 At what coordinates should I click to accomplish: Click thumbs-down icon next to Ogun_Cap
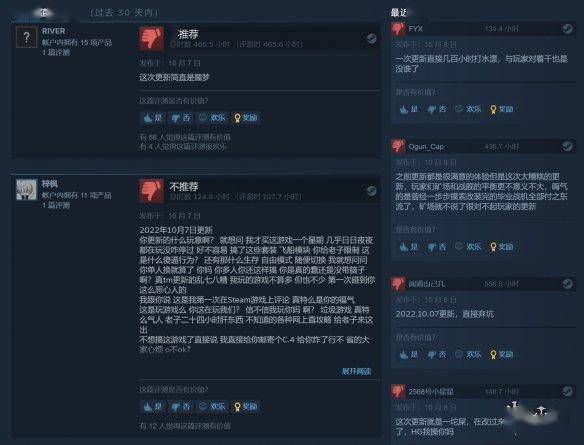coord(398,146)
